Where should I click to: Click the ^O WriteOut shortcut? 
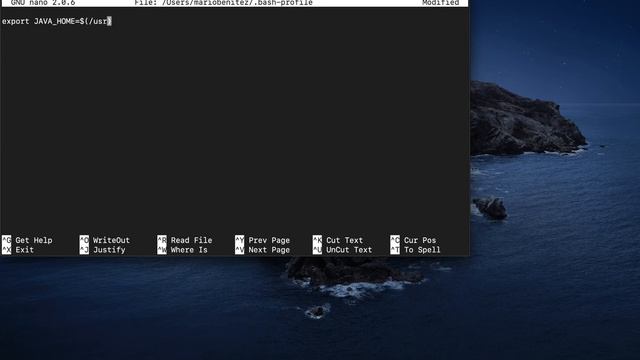104,240
